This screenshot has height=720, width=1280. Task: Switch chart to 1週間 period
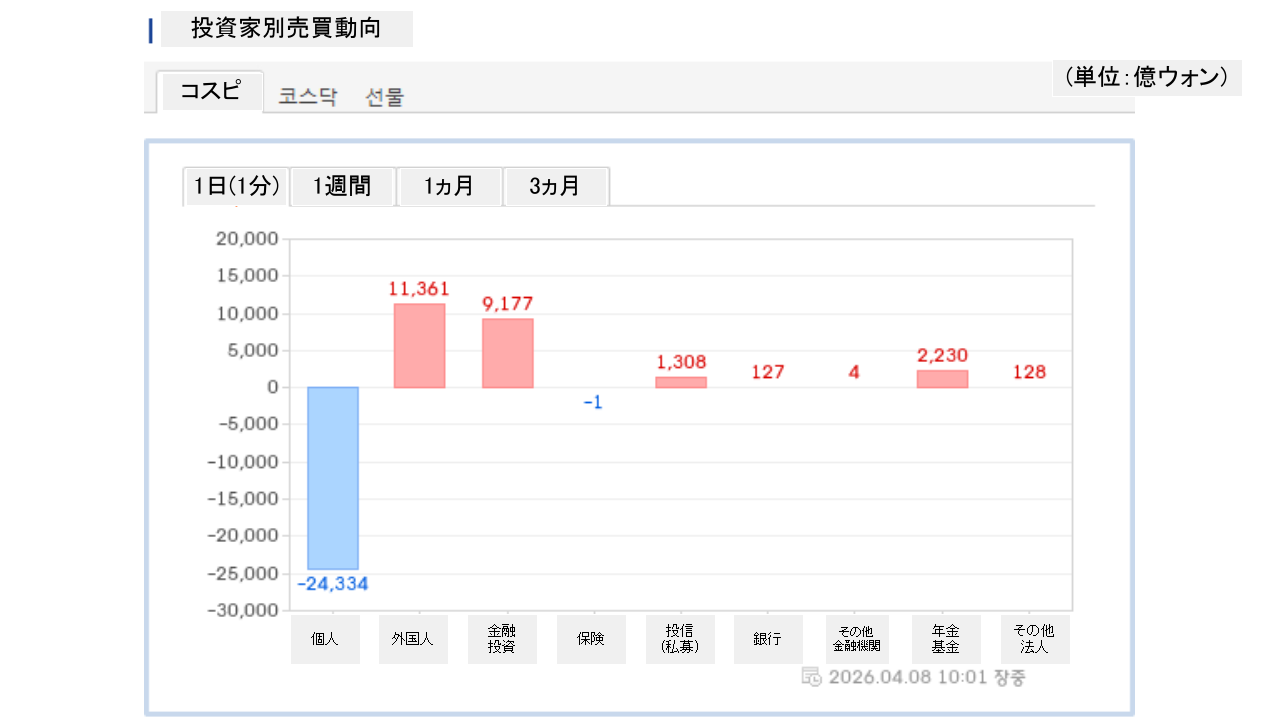(x=342, y=187)
